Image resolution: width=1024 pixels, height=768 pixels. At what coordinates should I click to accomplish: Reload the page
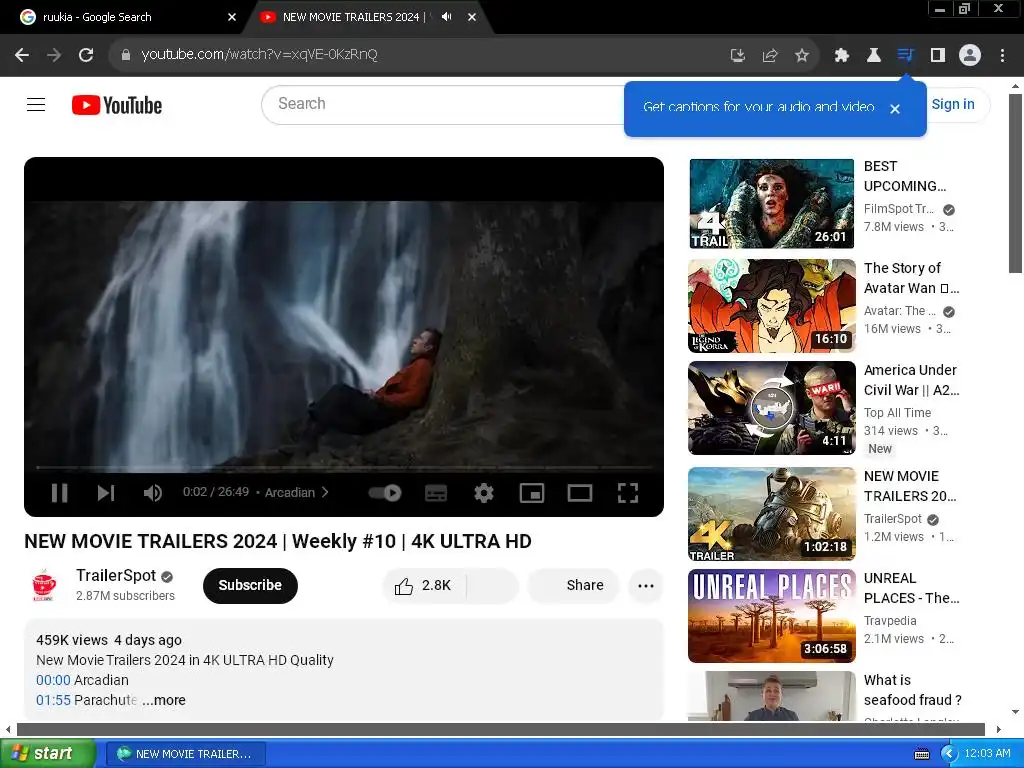pyautogui.click(x=86, y=55)
